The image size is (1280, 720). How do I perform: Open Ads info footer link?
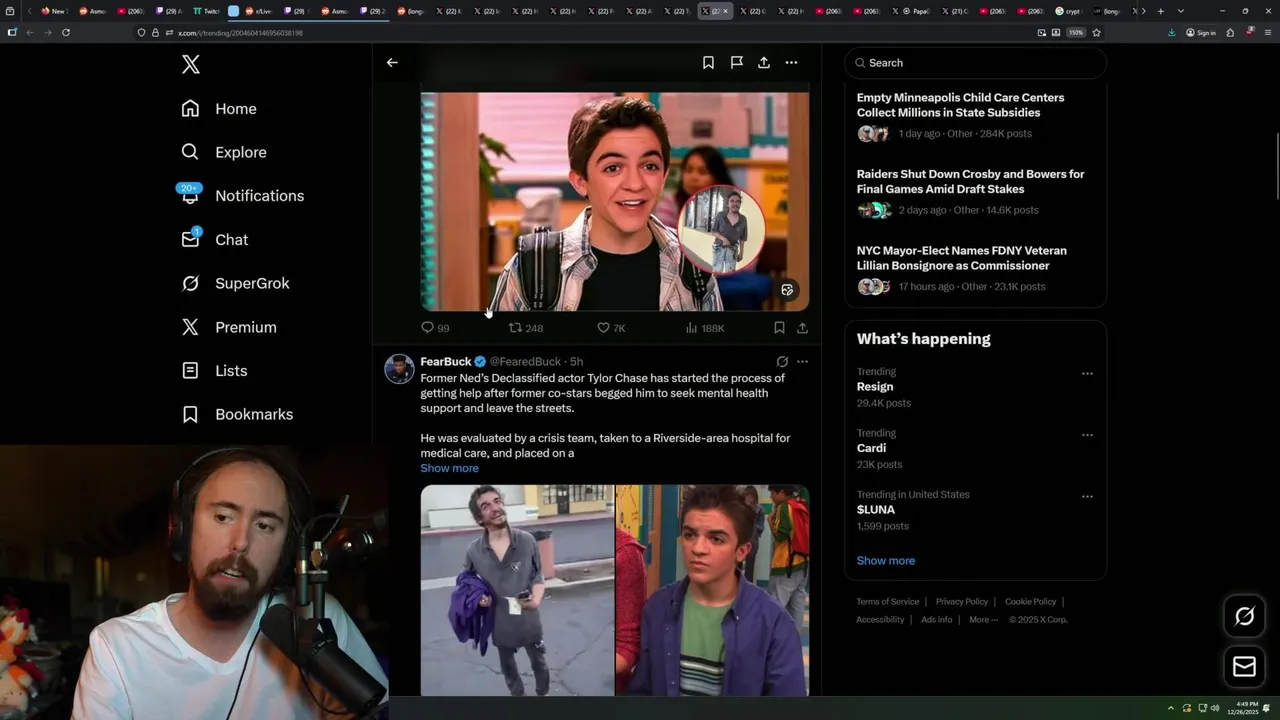[x=936, y=620]
